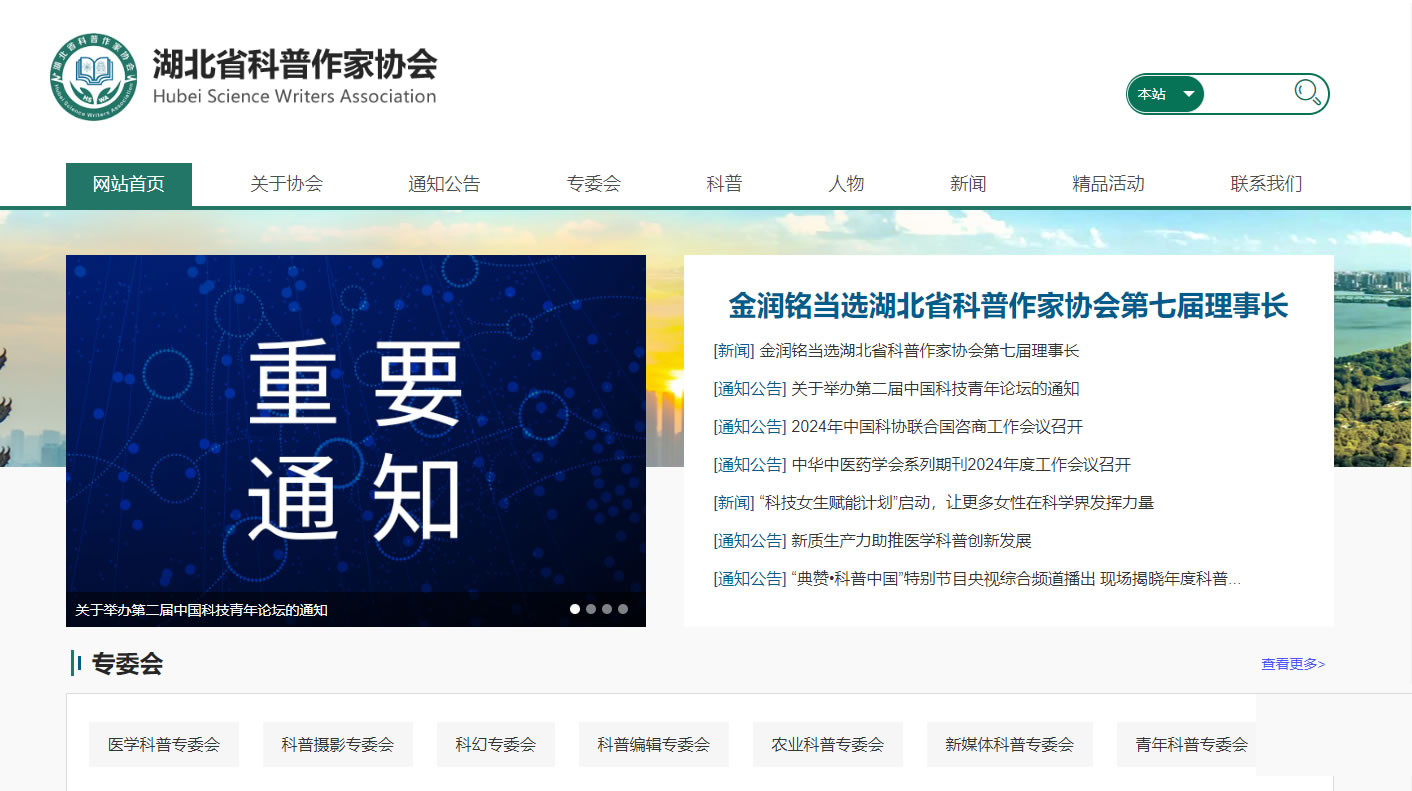Image resolution: width=1412 pixels, height=791 pixels.
Task: Select the 网站首页 navigation tab
Action: (129, 184)
